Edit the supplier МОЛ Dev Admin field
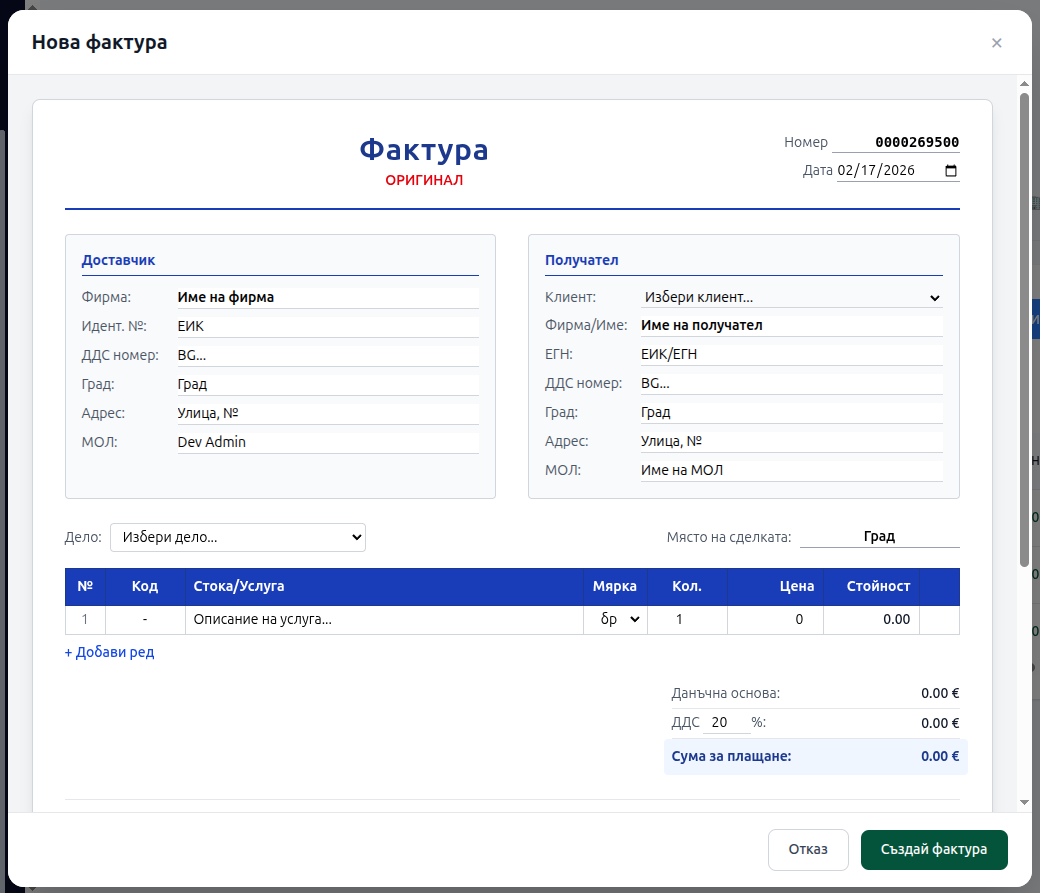The height and width of the screenshot is (893, 1040). point(327,442)
